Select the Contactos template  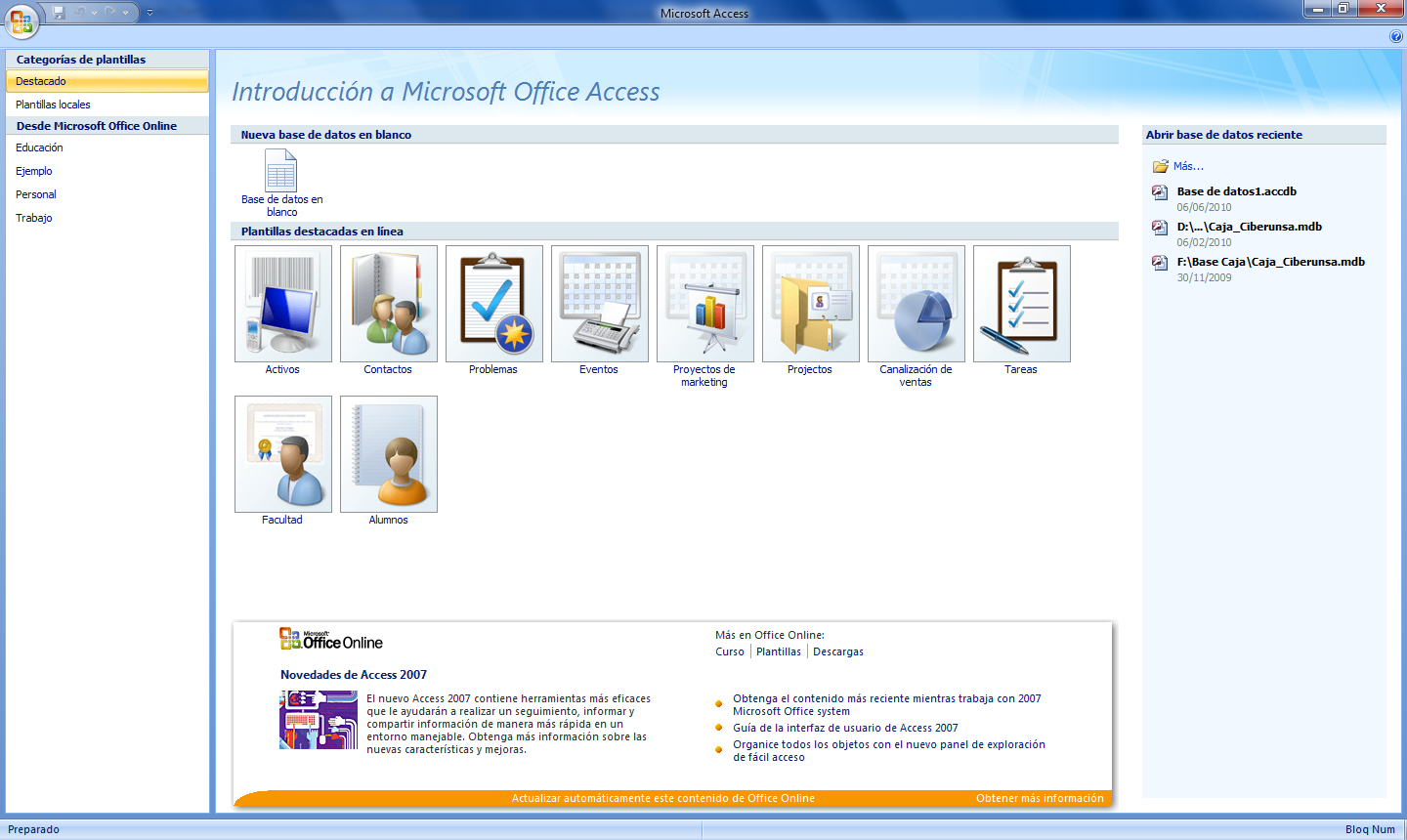click(388, 304)
